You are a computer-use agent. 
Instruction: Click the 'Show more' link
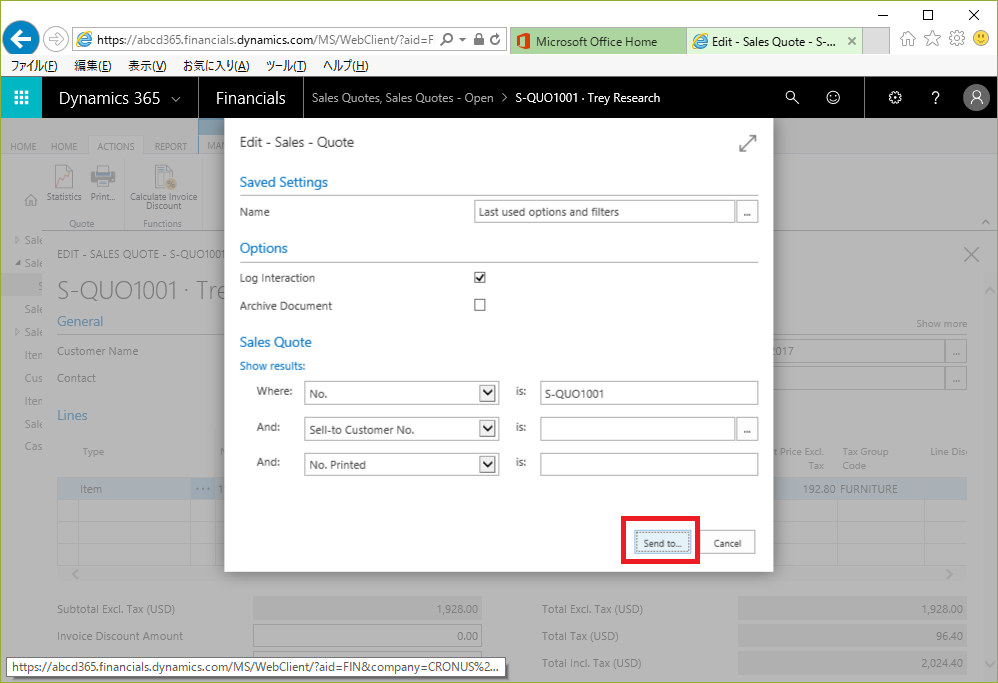pyautogui.click(x=941, y=324)
